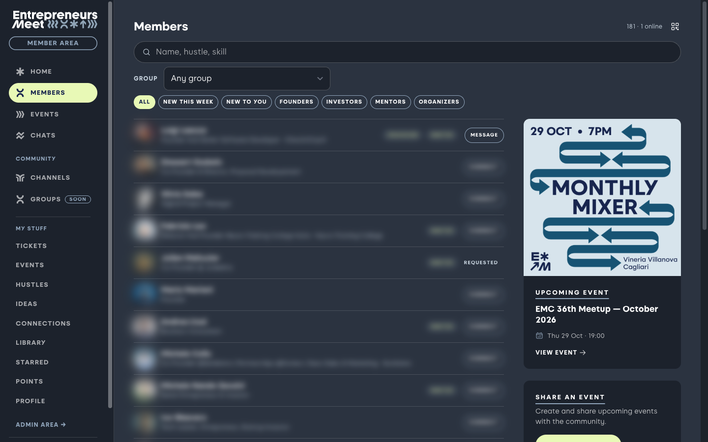Select the New This Week filter chip

coord(188,102)
